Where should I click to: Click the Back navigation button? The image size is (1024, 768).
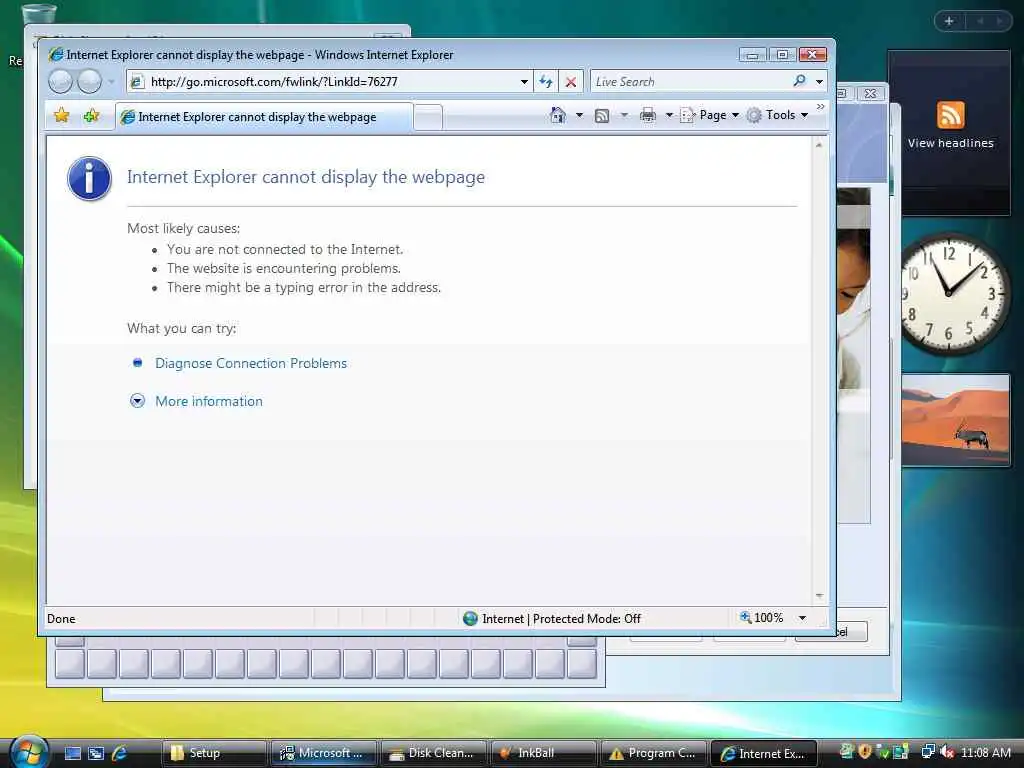click(60, 82)
